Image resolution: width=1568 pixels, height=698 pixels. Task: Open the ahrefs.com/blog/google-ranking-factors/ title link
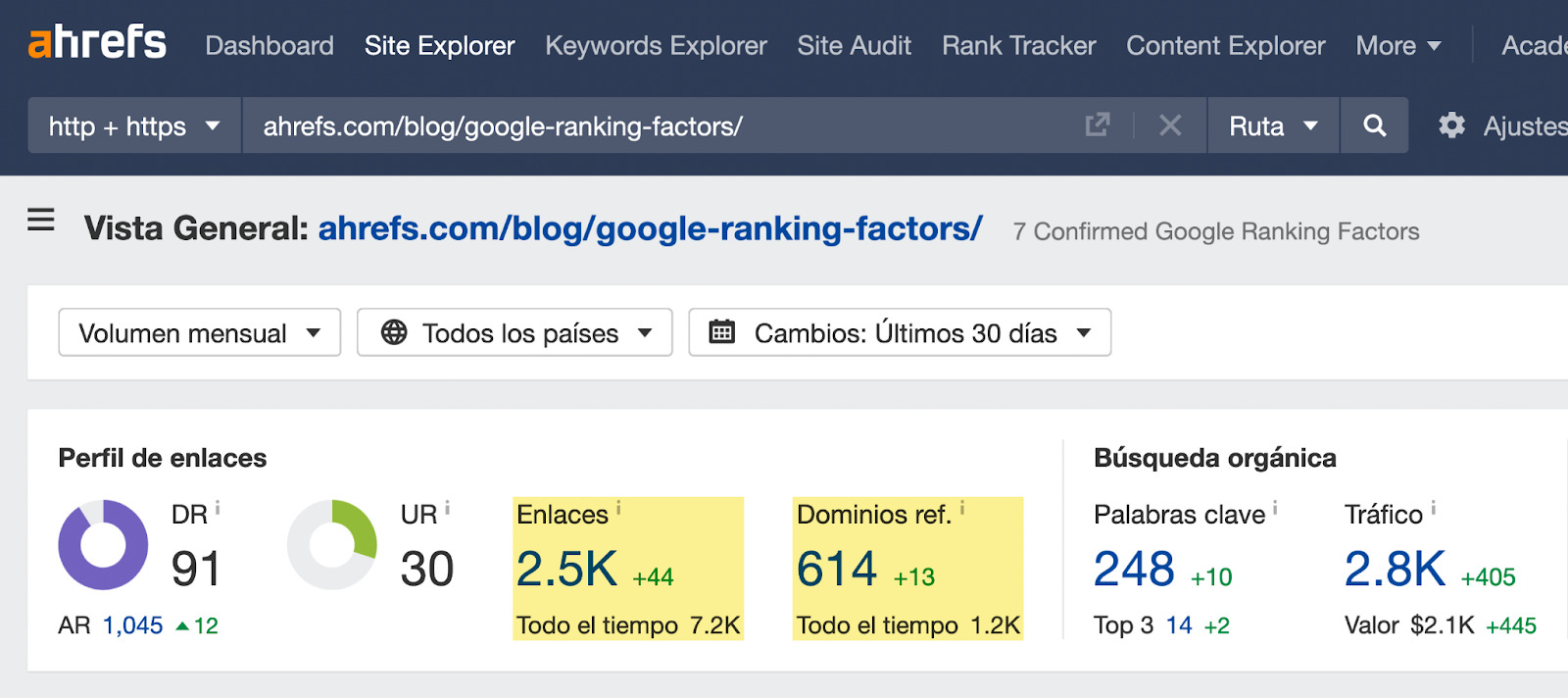(x=650, y=228)
